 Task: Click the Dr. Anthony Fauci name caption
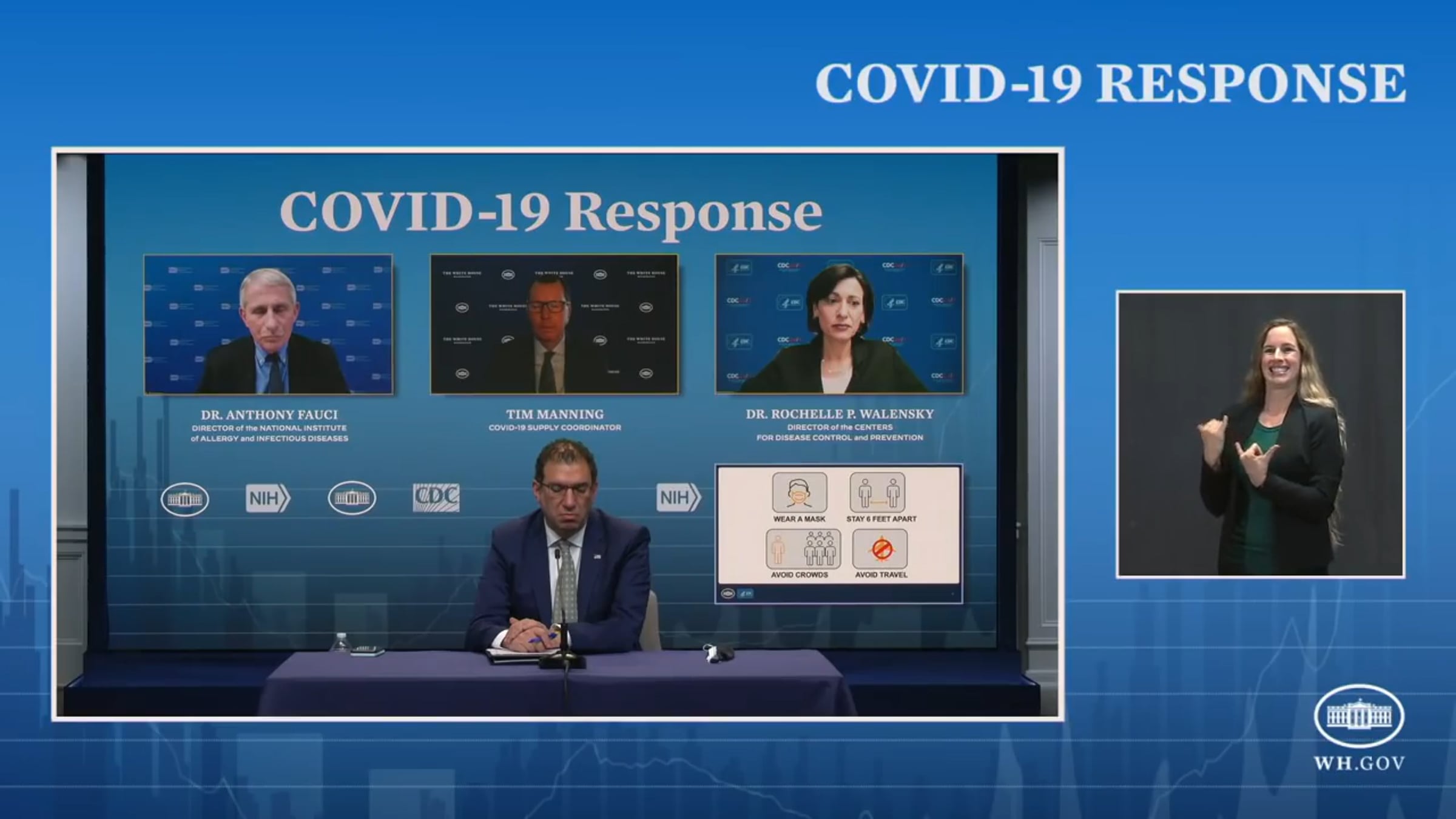point(269,415)
